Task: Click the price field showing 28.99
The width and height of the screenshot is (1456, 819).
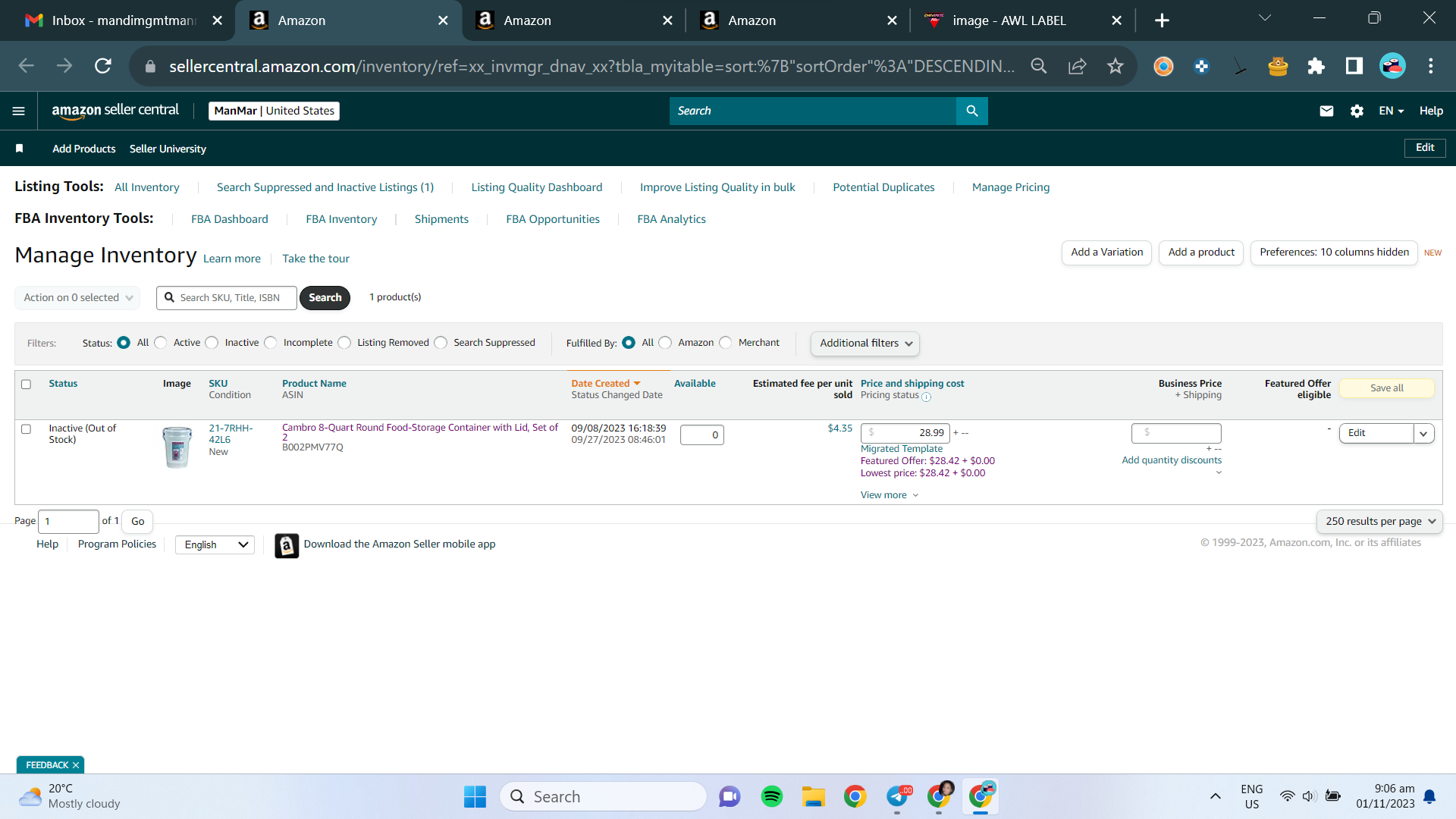Action: [x=905, y=433]
